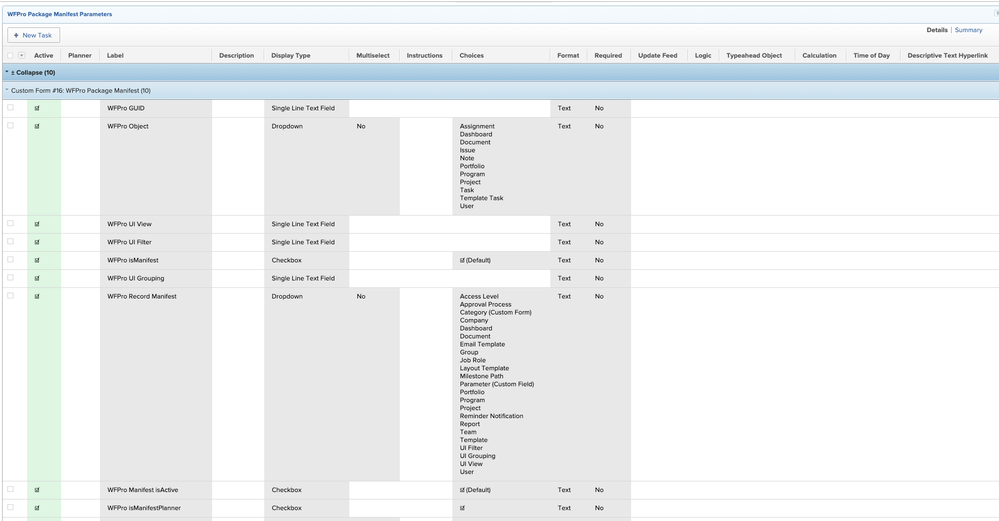The height and width of the screenshot is (521, 999).
Task: Open the header selection dropdown arrow
Action: point(22,55)
